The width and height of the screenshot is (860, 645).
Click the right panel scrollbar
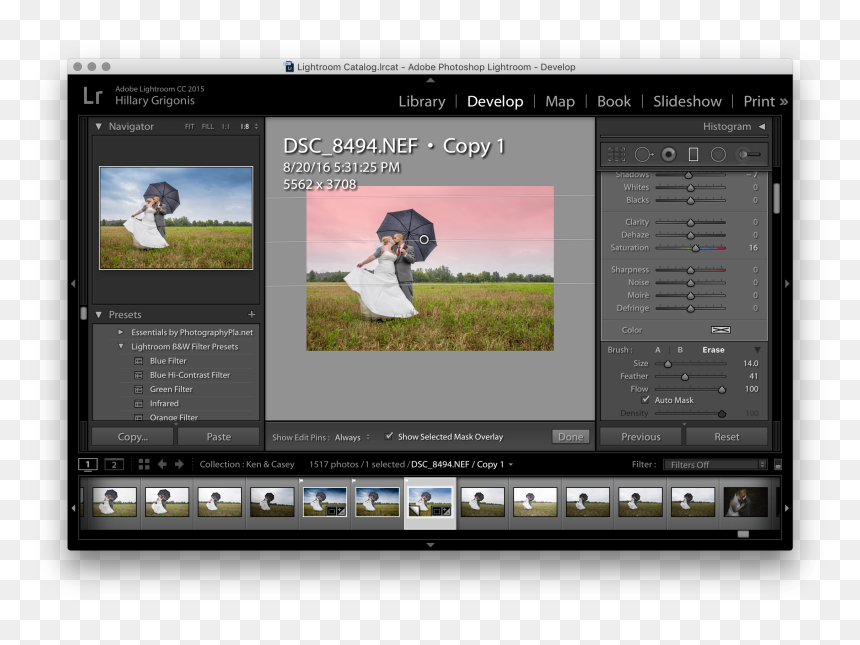point(777,198)
